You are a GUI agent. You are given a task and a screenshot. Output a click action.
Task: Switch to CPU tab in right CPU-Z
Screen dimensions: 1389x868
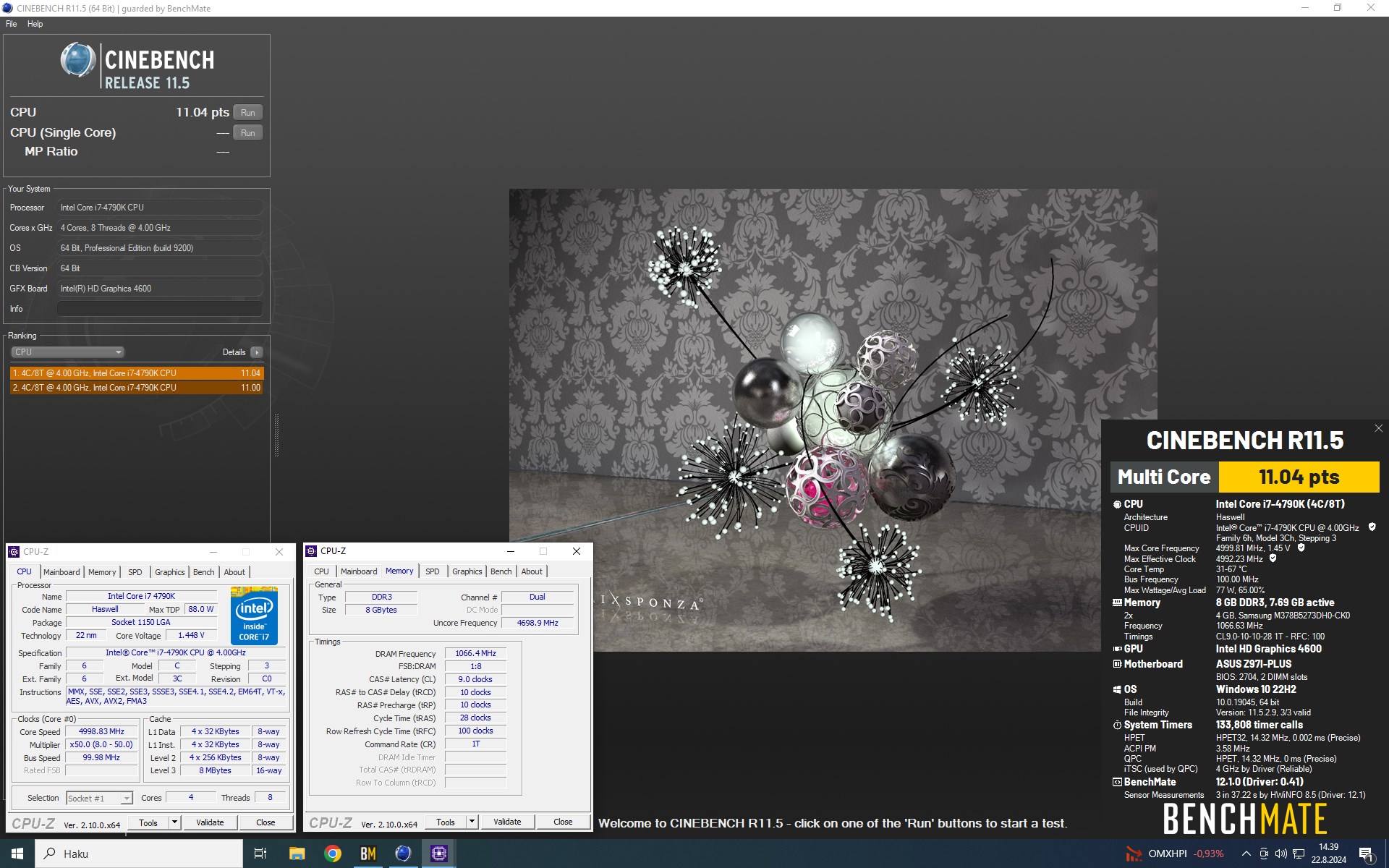[321, 571]
